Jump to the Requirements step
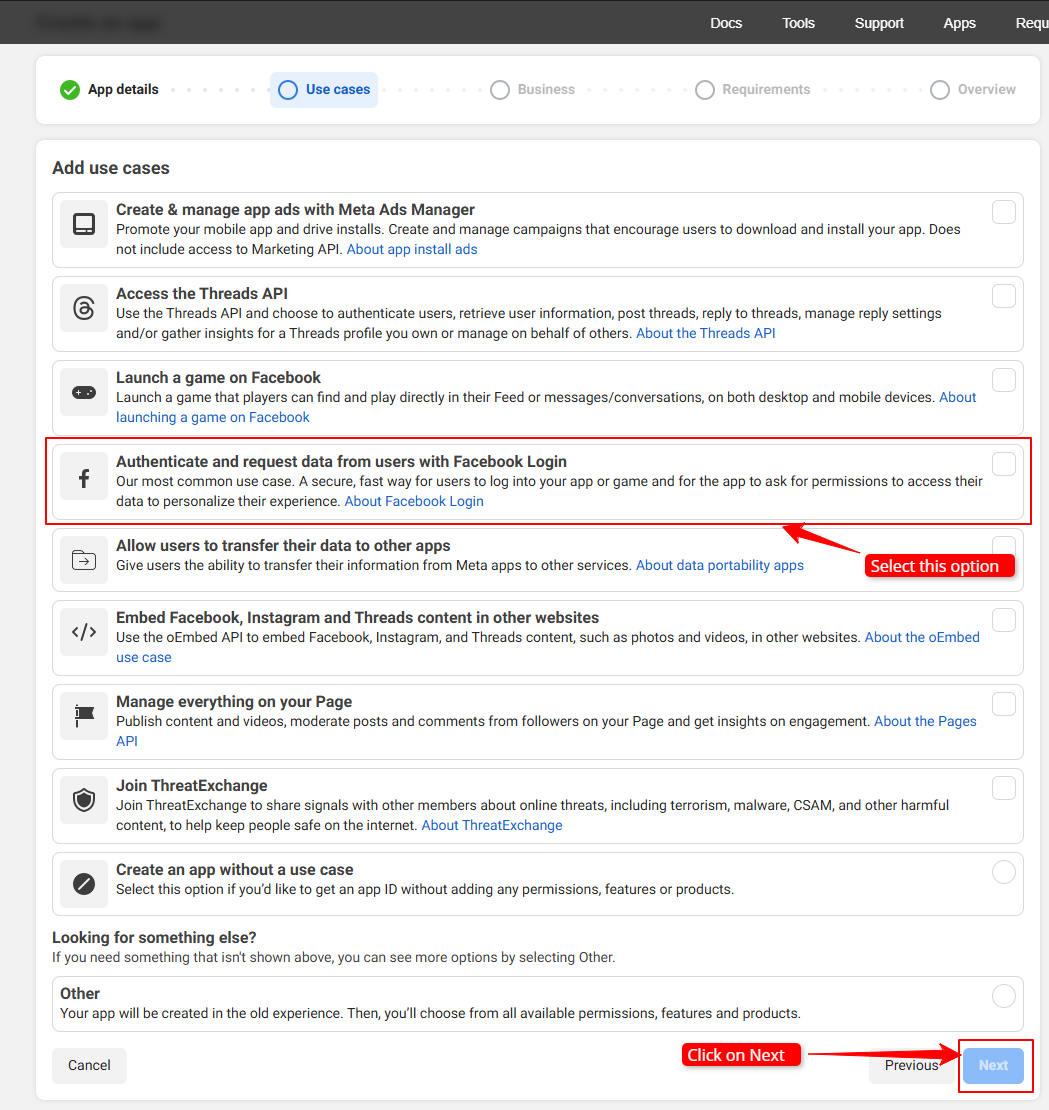 [x=752, y=90]
